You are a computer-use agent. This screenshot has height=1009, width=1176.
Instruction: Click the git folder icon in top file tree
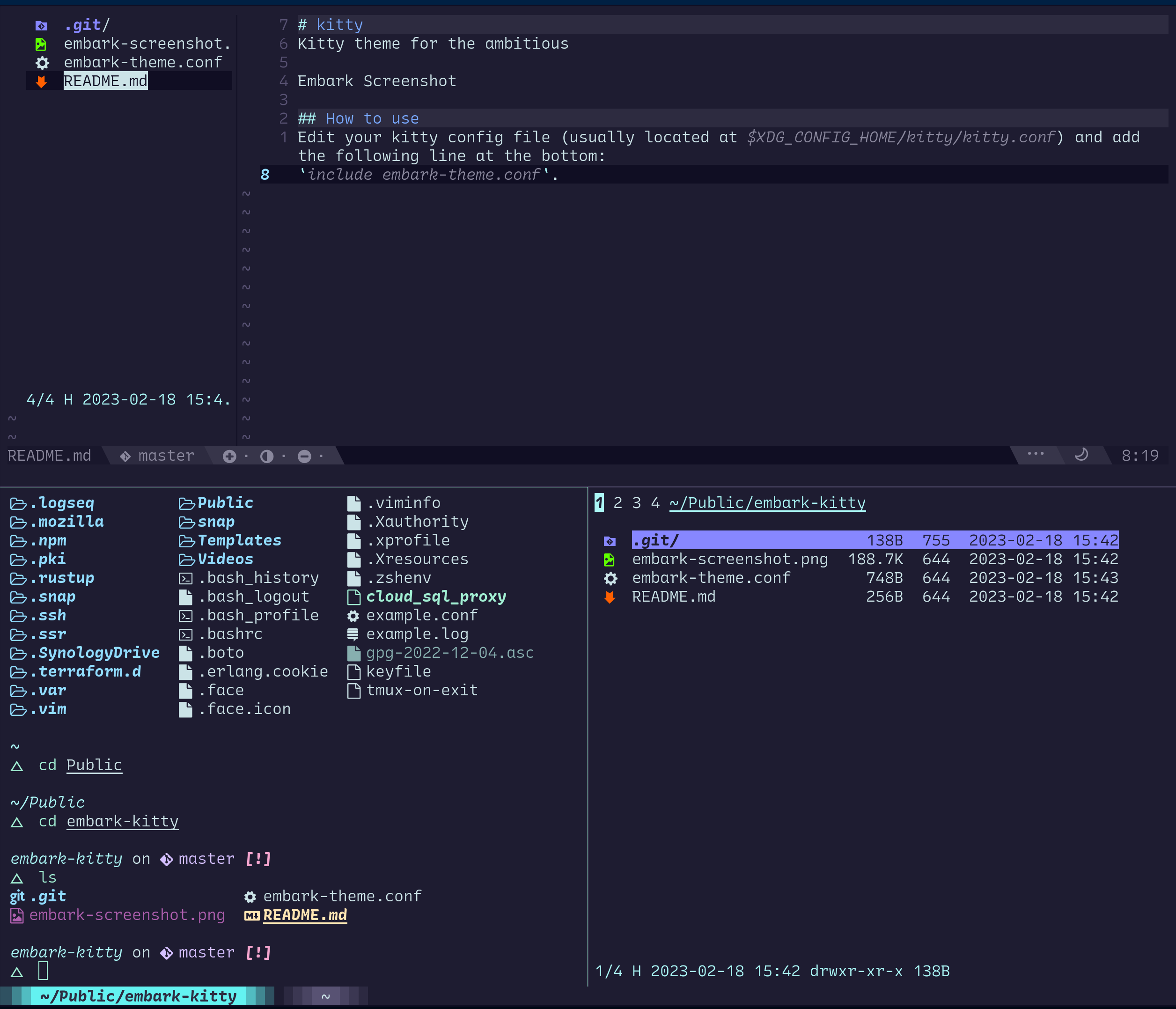pyautogui.click(x=42, y=26)
